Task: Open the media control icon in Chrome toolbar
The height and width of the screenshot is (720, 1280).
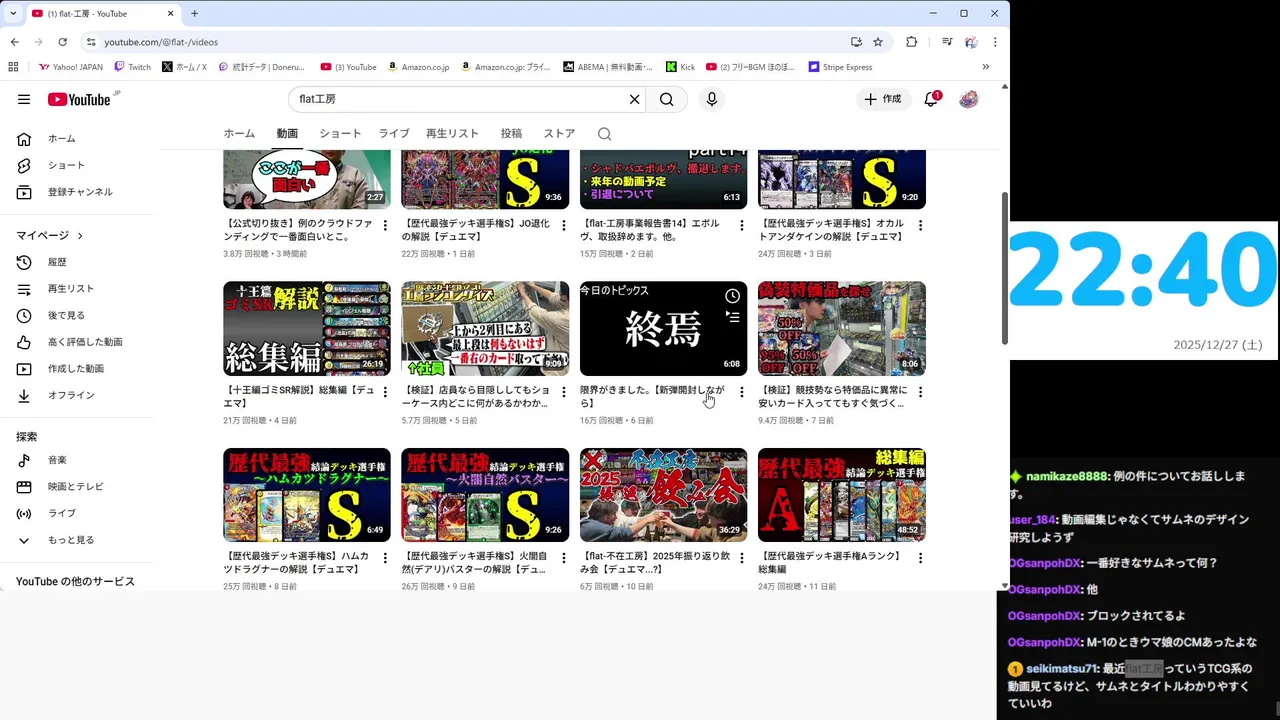Action: pos(946,42)
